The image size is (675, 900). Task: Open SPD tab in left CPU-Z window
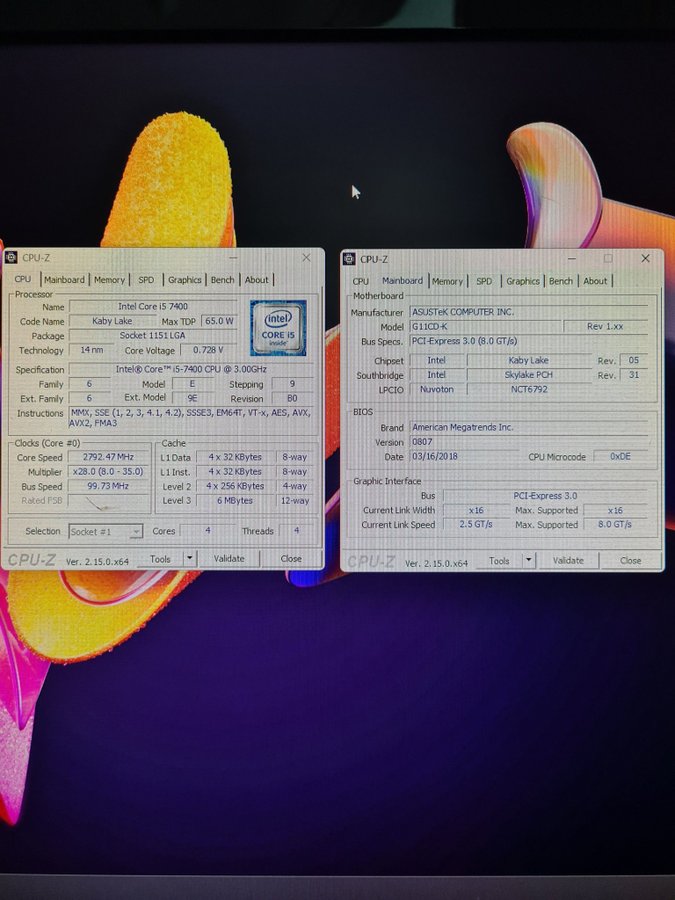coord(146,280)
